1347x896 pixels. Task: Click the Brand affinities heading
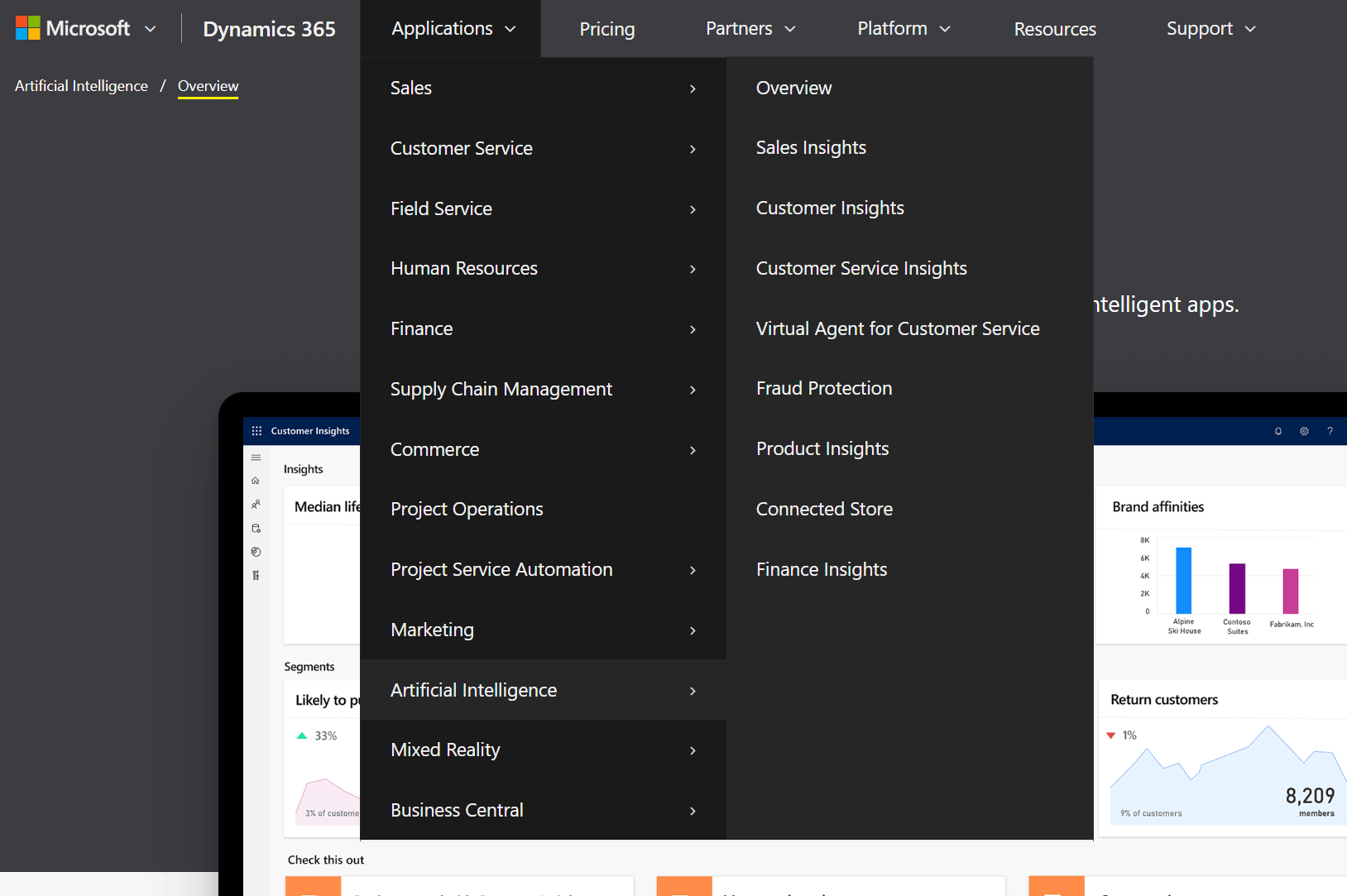pos(1158,507)
